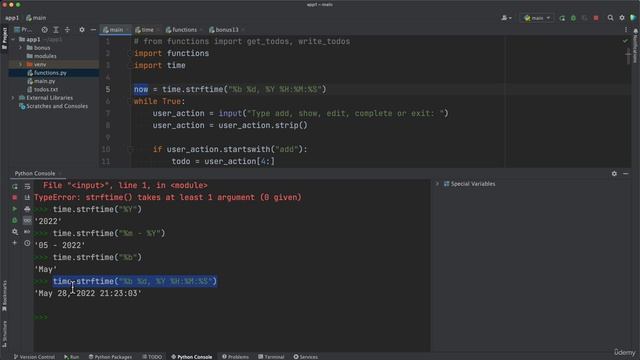Screen dimensions: 640x360
Task: Open Python Console bottom tab
Action: pos(191,357)
